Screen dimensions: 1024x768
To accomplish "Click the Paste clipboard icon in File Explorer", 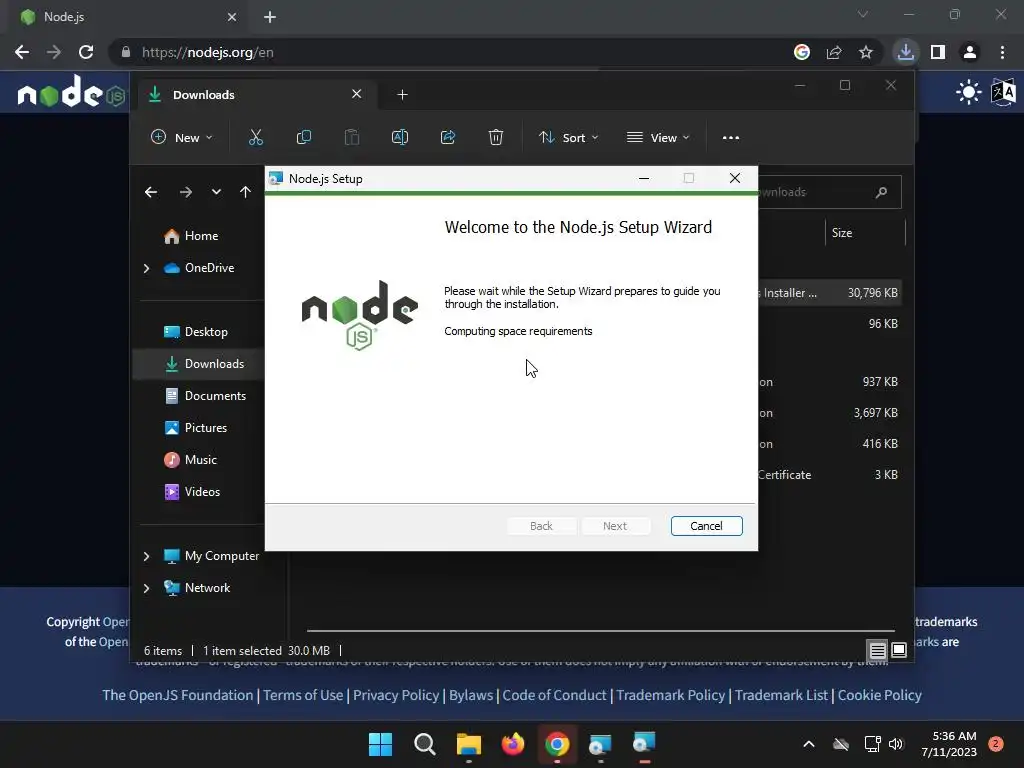I will pyautogui.click(x=352, y=137).
